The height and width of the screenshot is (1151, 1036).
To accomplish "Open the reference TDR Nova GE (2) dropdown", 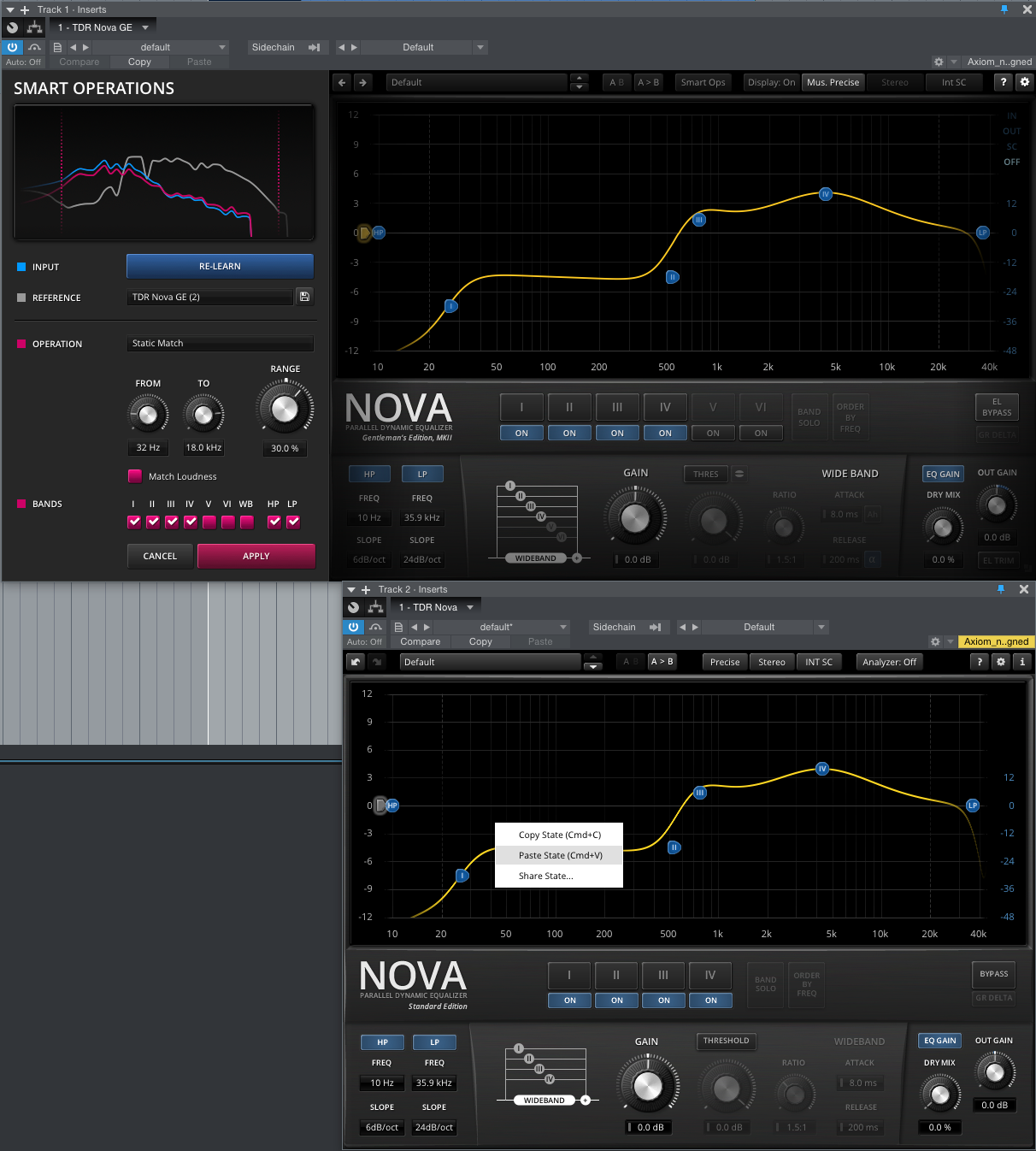I will tap(209, 297).
